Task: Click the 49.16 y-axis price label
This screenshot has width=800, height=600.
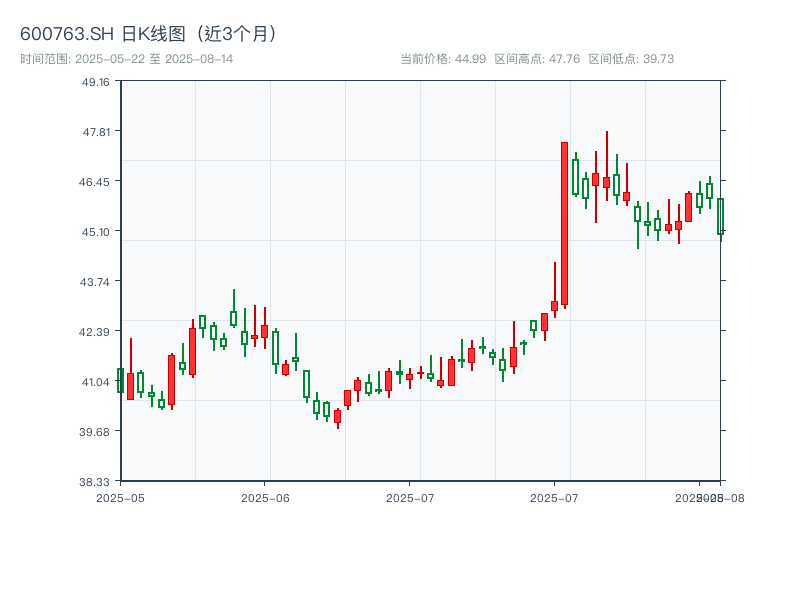Action: click(96, 81)
